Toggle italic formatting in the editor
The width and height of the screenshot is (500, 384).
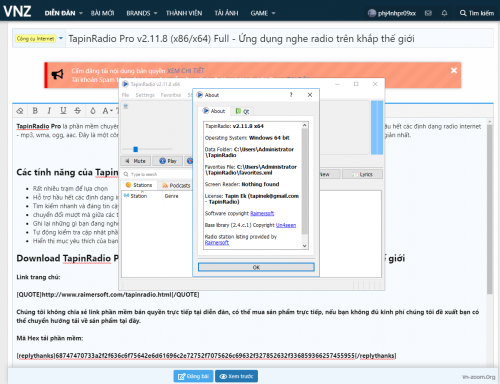(x=49, y=111)
